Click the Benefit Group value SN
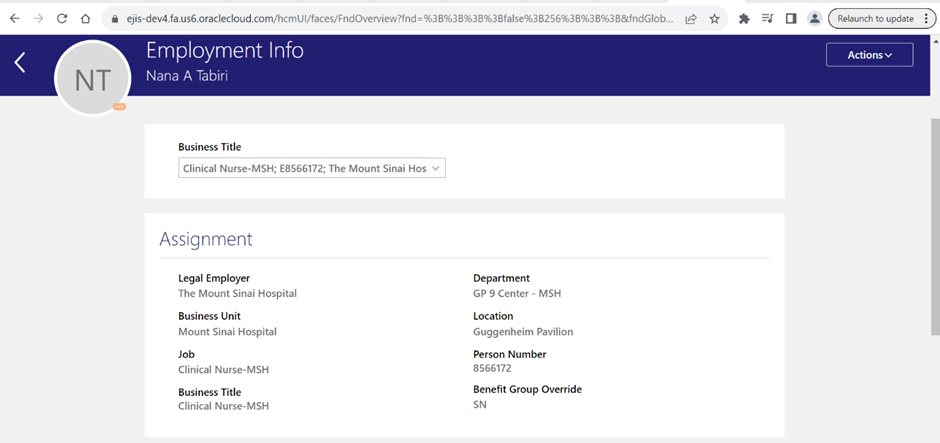 click(x=480, y=405)
